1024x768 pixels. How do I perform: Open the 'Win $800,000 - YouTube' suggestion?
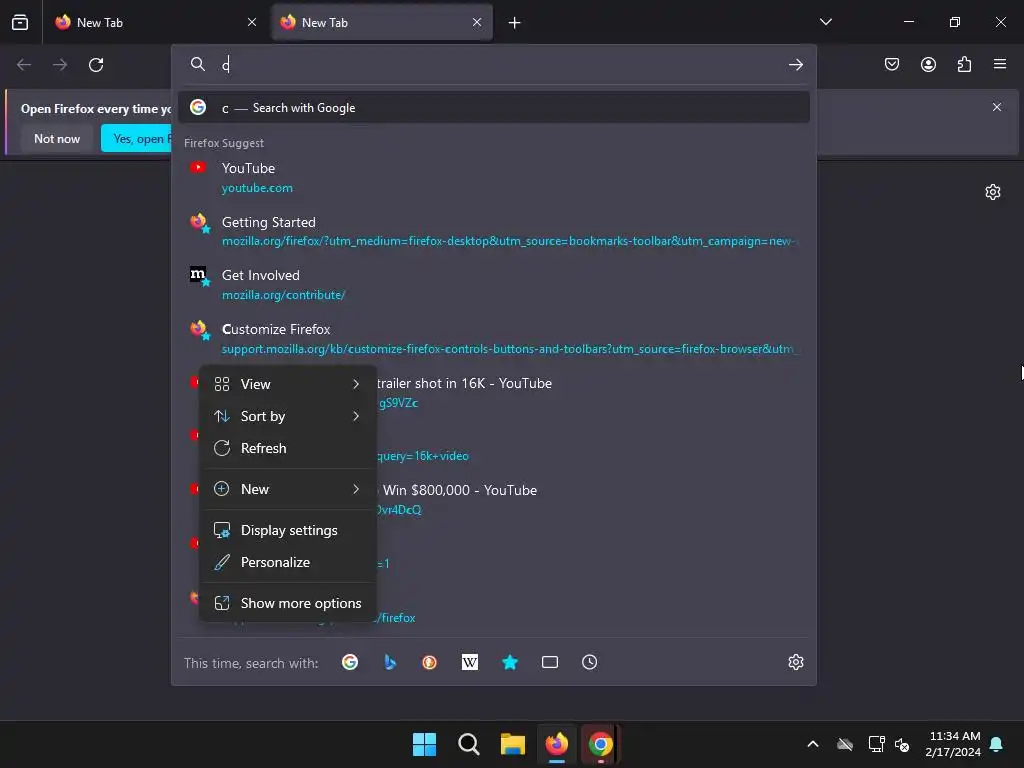tap(591, 500)
